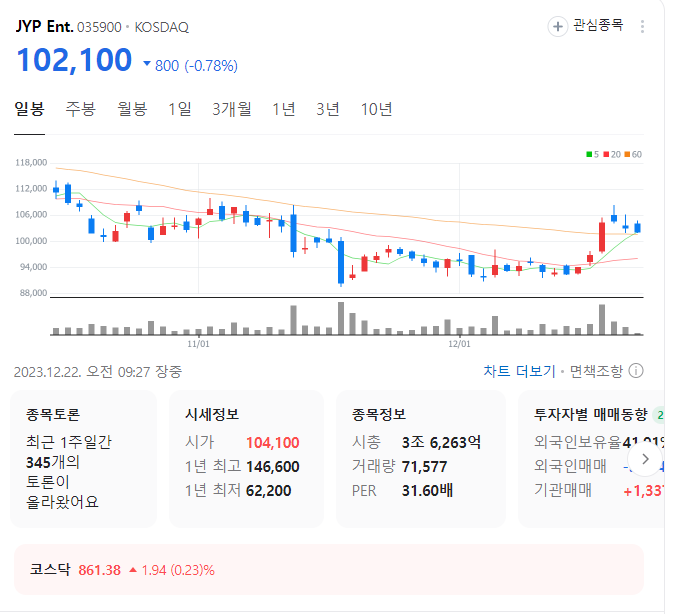The height and width of the screenshot is (614, 676).
Task: Click the green 5-day moving average legend
Action: pos(592,154)
